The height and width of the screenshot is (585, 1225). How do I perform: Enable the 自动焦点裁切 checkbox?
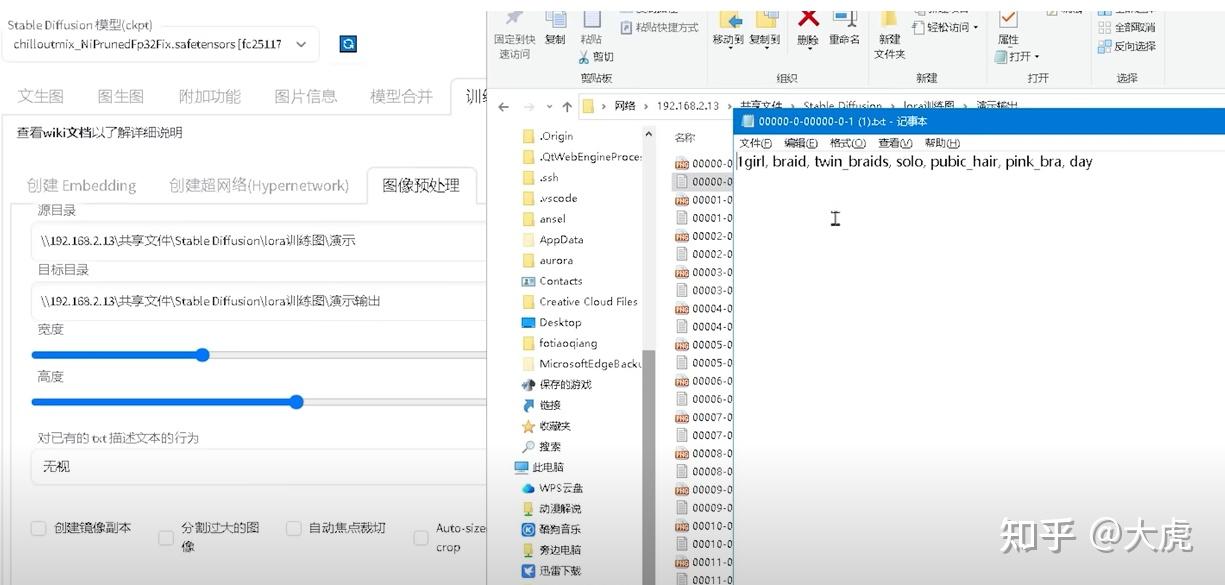click(x=293, y=528)
